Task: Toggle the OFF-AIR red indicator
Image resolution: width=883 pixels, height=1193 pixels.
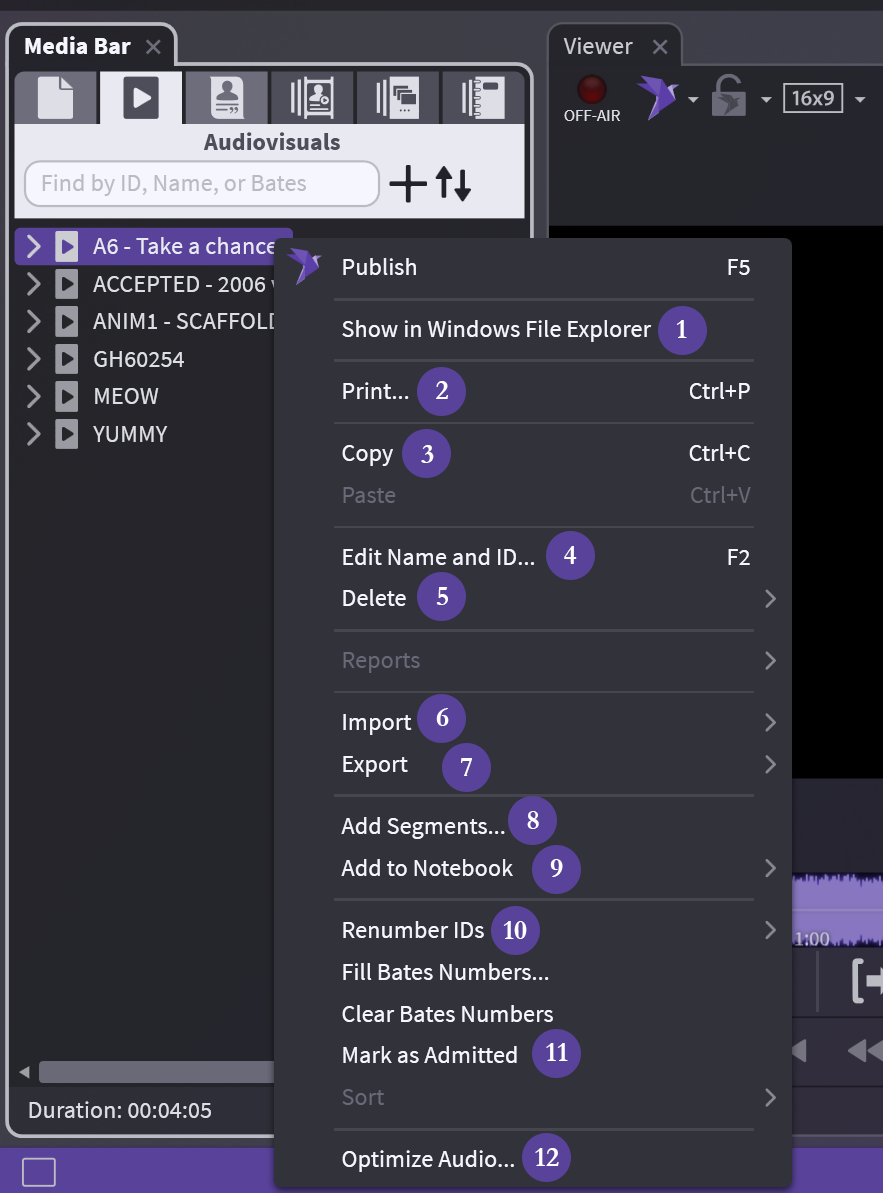Action: coord(592,90)
